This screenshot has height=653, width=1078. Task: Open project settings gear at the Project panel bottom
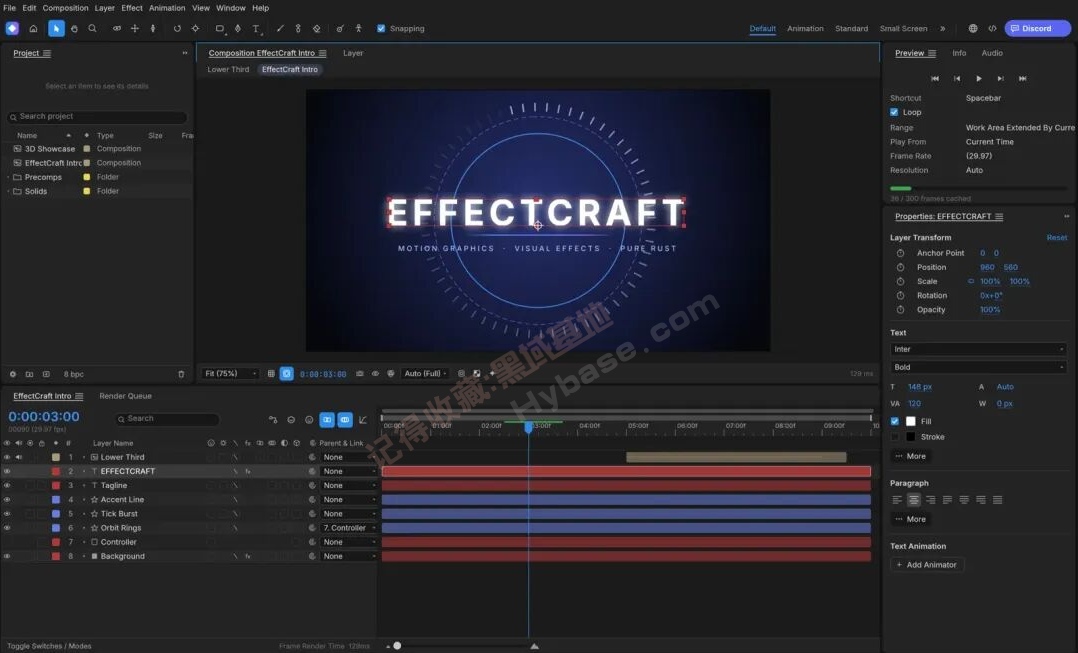coord(12,375)
